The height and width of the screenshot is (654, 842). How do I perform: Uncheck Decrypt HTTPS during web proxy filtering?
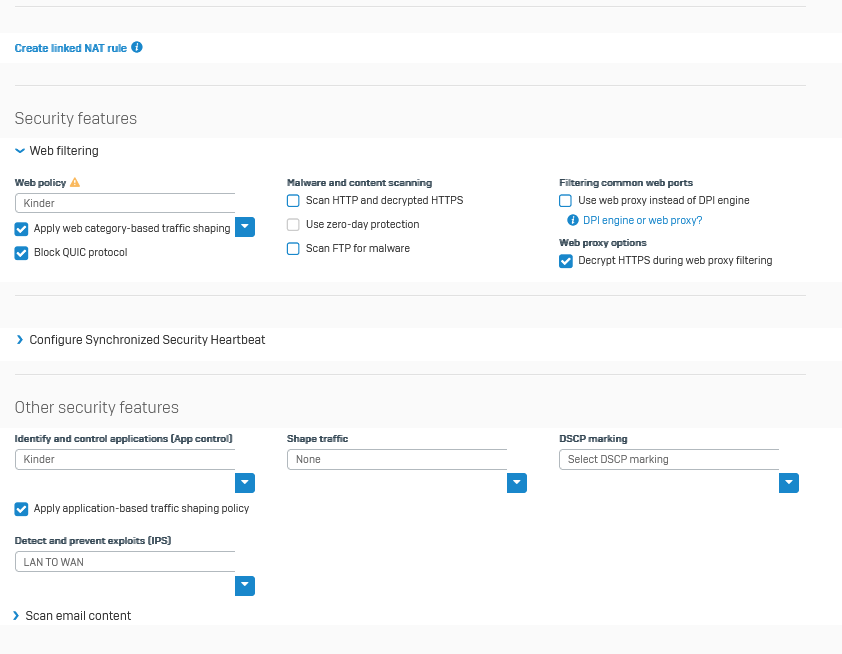click(x=565, y=261)
